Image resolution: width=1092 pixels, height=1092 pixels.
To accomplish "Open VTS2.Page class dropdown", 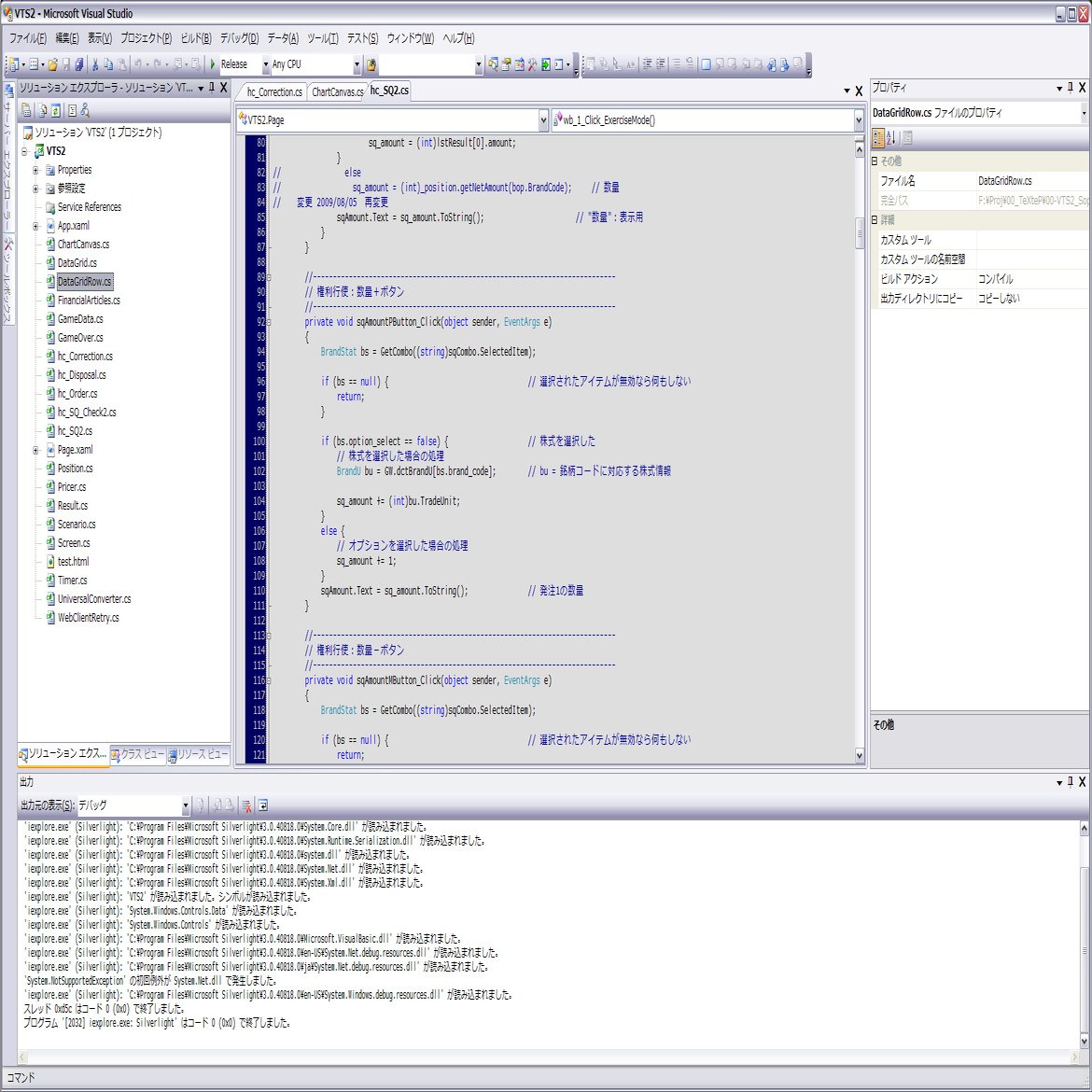I will point(543,120).
